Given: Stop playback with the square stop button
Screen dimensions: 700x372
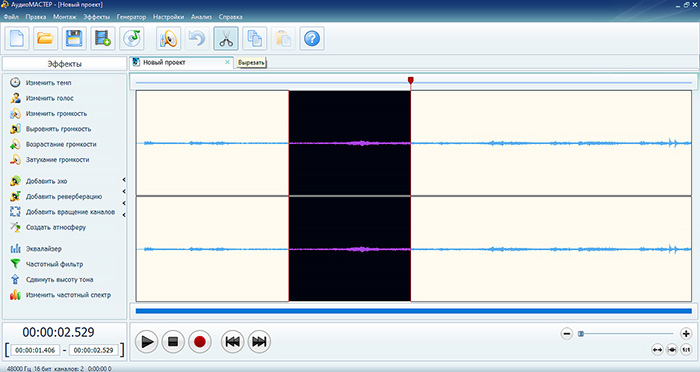Looking at the screenshot, I should click(x=173, y=342).
